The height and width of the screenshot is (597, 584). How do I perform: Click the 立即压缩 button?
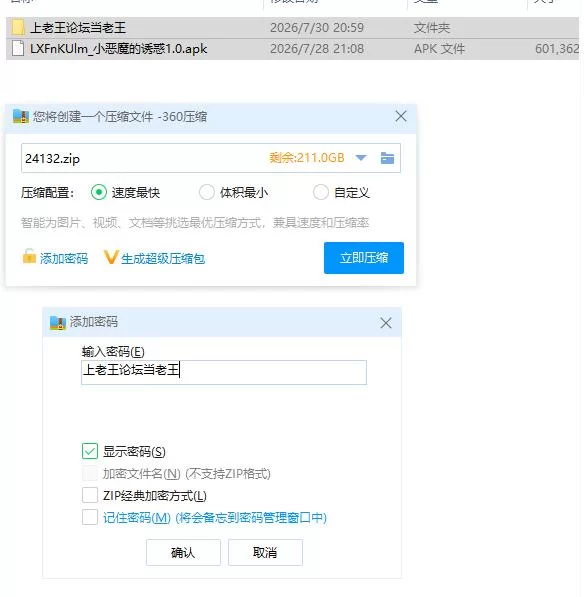[x=364, y=258]
